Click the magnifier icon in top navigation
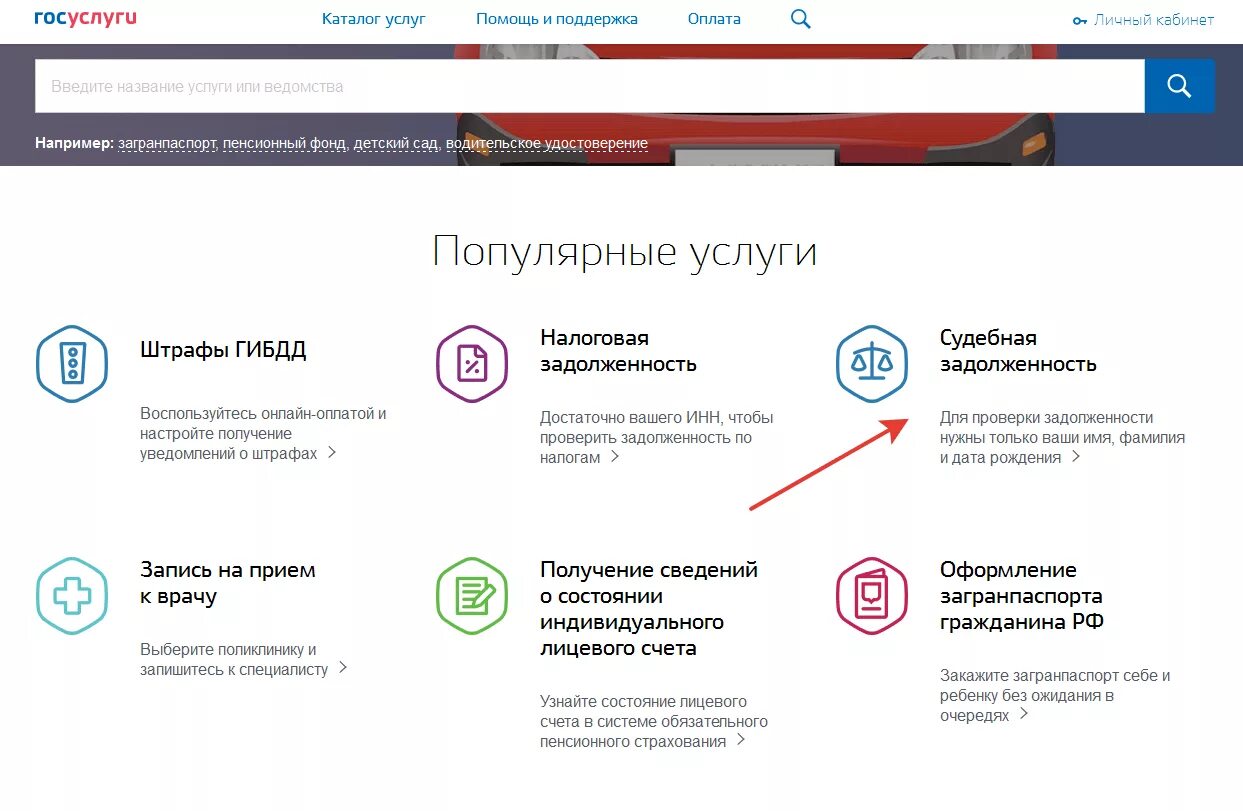 pos(800,19)
